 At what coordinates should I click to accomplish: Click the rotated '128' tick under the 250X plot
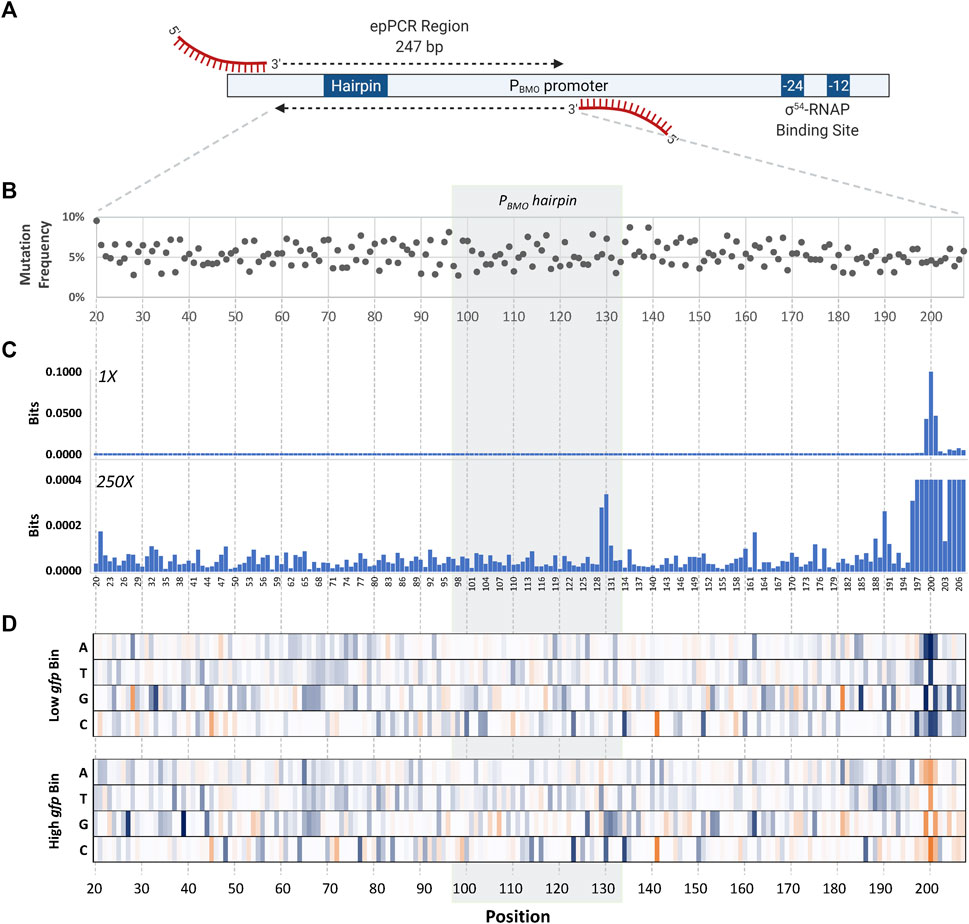(x=597, y=584)
